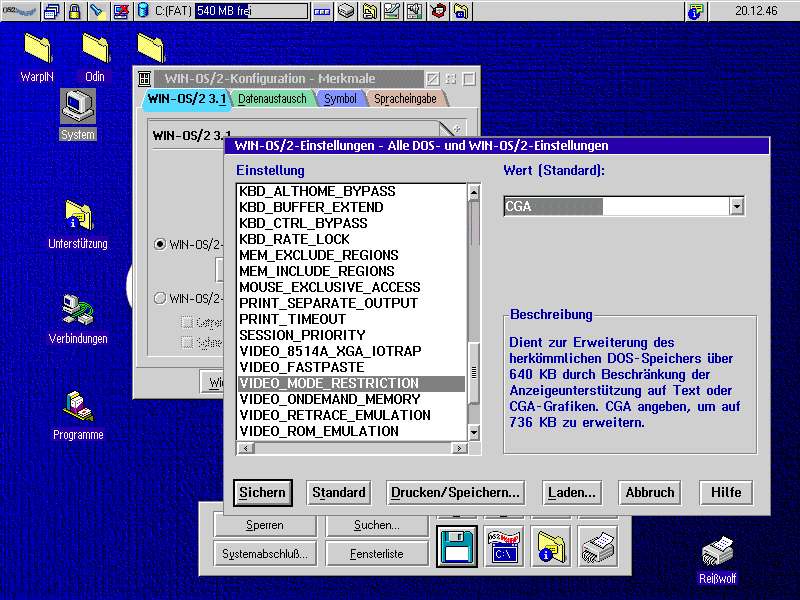
Task: Click the three-box tray selector icon in top bar
Action: pyautogui.click(x=322, y=11)
